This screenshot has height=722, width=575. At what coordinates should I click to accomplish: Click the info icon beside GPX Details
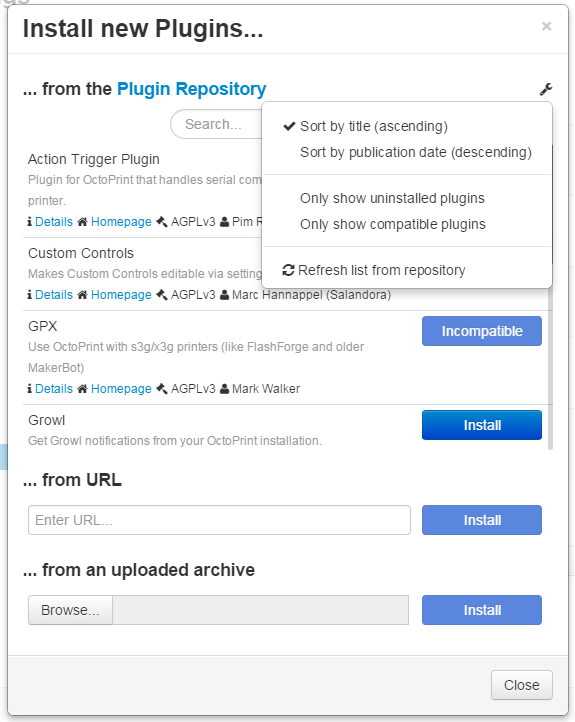tap(29, 389)
